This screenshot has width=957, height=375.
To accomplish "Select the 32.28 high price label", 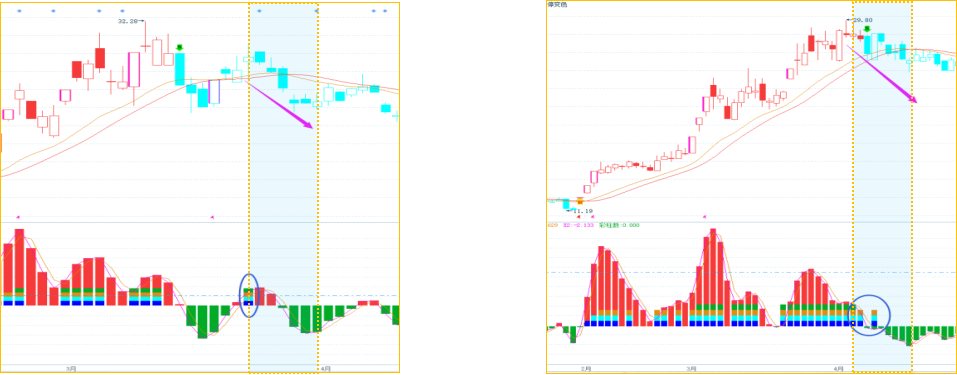I will tap(127, 21).
